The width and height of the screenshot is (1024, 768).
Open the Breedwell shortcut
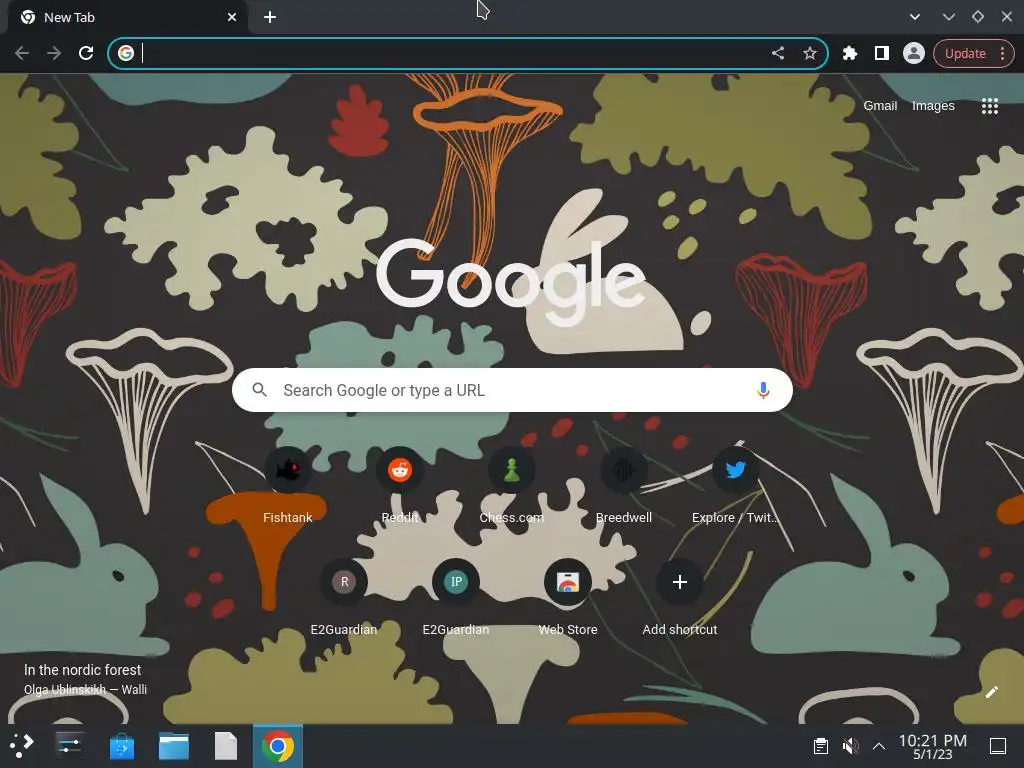[x=624, y=487]
